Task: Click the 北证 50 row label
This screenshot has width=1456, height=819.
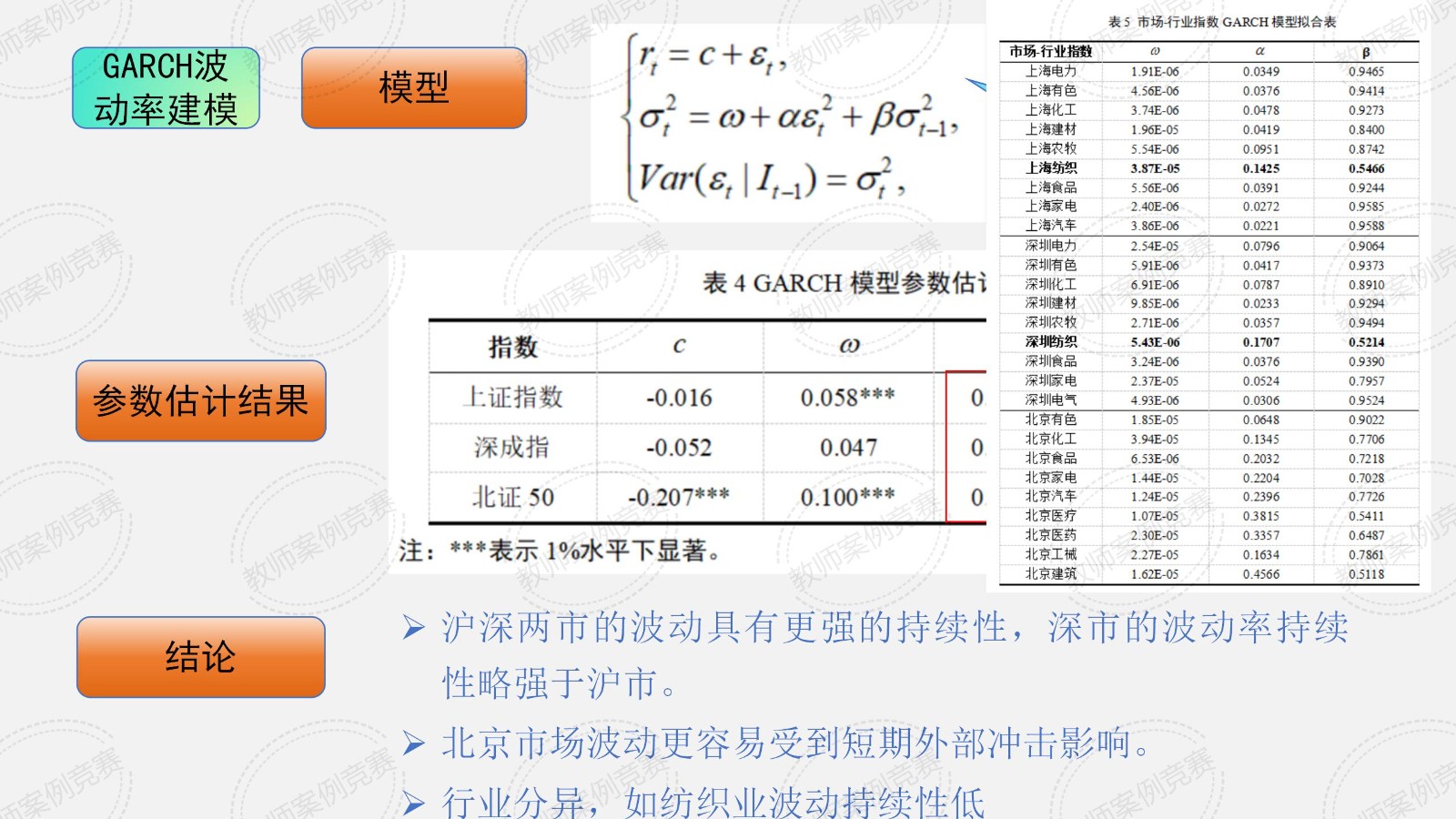Action: (x=513, y=497)
